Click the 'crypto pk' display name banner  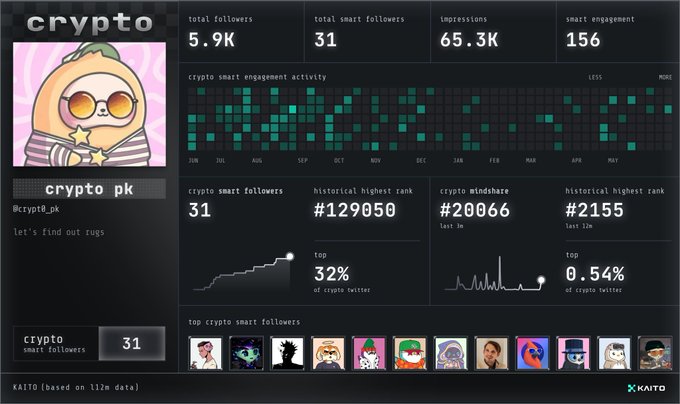pos(89,189)
